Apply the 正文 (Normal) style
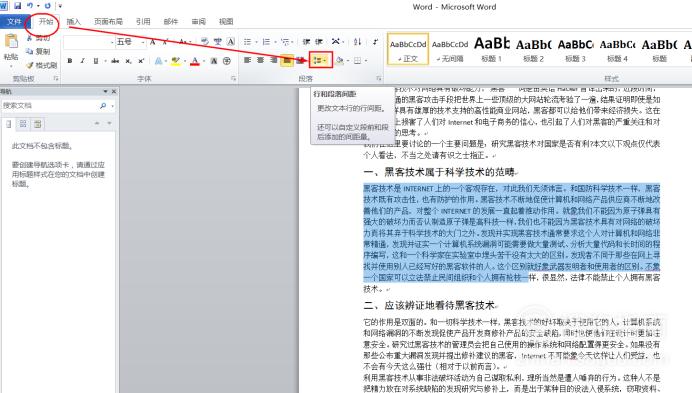The image size is (692, 393). point(408,49)
